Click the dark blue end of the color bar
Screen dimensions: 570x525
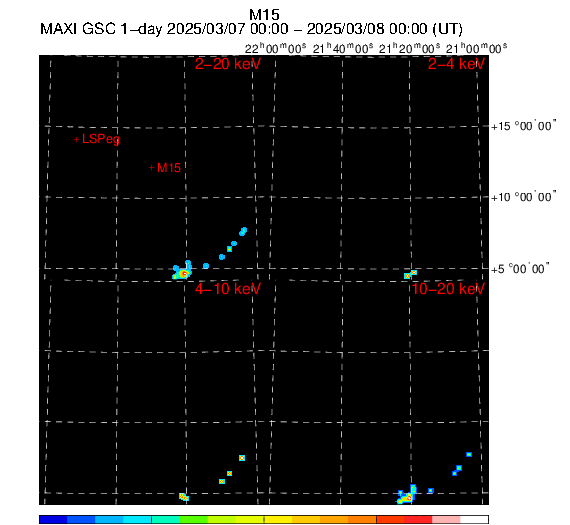point(53,519)
